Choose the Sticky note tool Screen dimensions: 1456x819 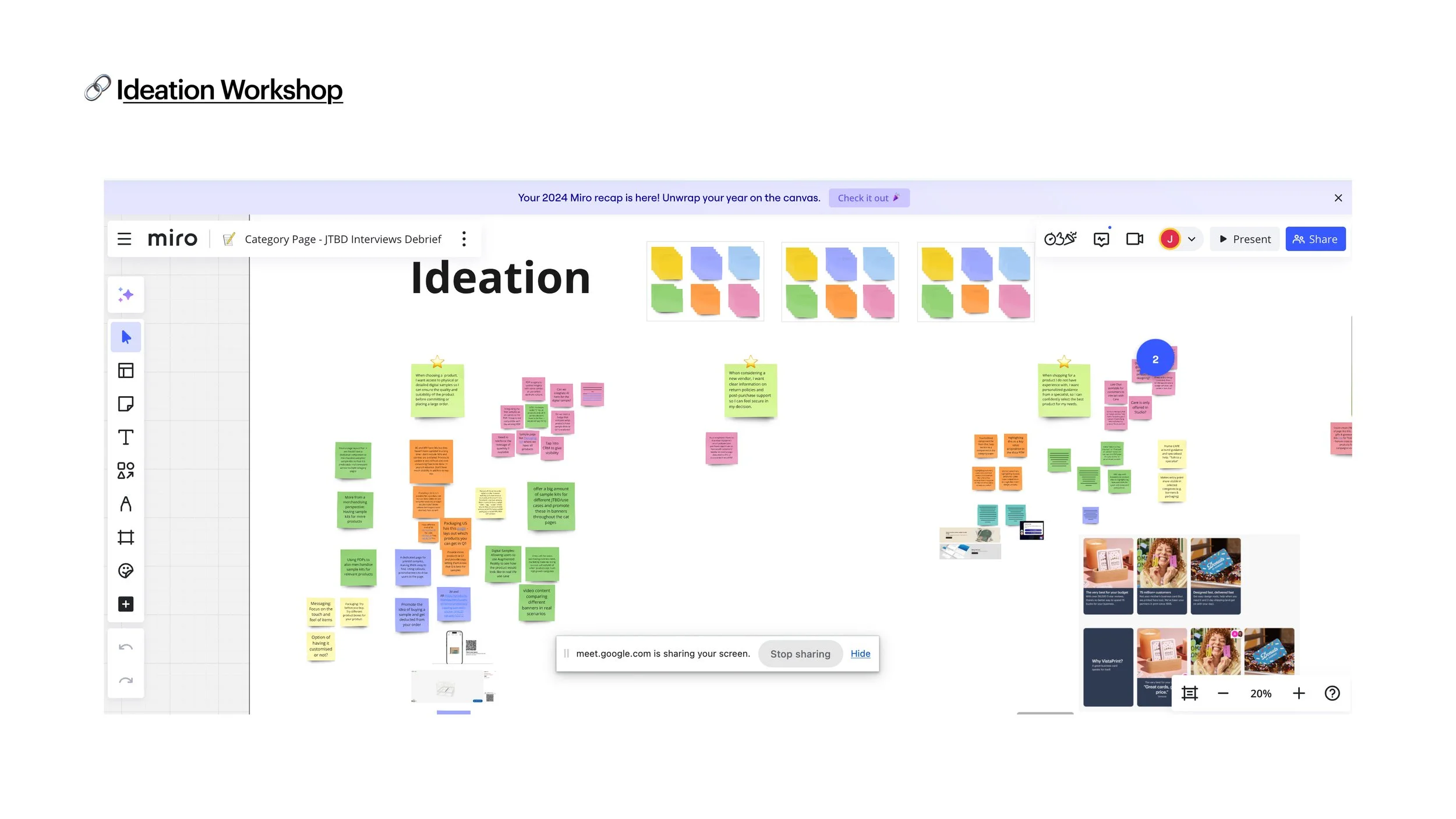pyautogui.click(x=126, y=404)
